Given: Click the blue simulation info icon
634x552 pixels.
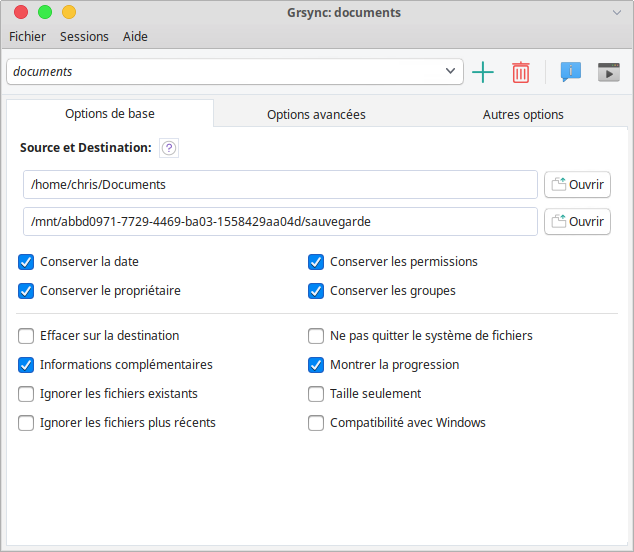Looking at the screenshot, I should (x=571, y=72).
